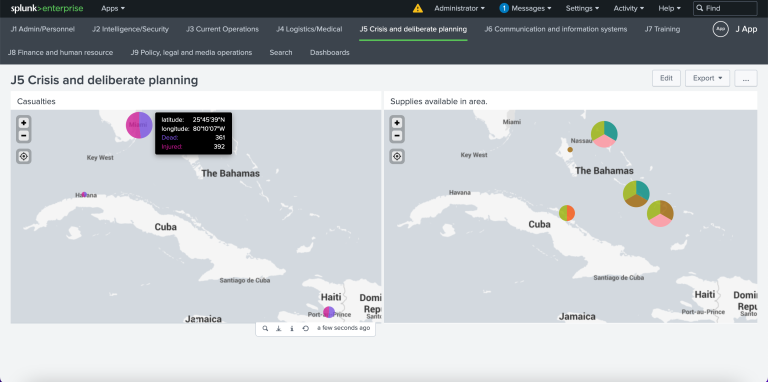Select J5 Crisis and deliberate planning tab
This screenshot has height=382, width=768.
(413, 29)
